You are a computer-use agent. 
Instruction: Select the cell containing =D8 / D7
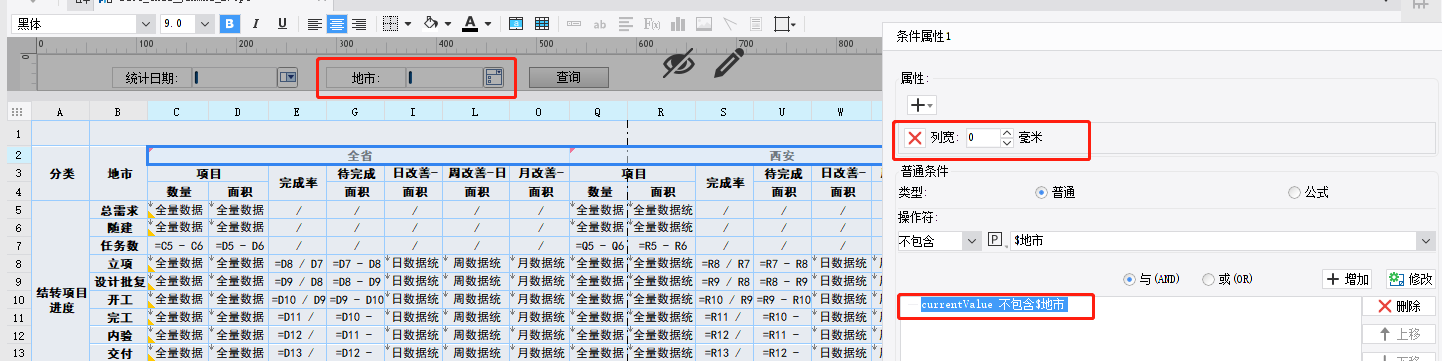click(298, 263)
